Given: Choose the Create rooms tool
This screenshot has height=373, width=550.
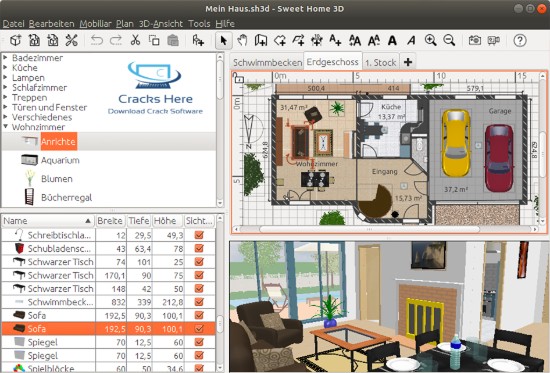Looking at the screenshot, I should click(280, 40).
